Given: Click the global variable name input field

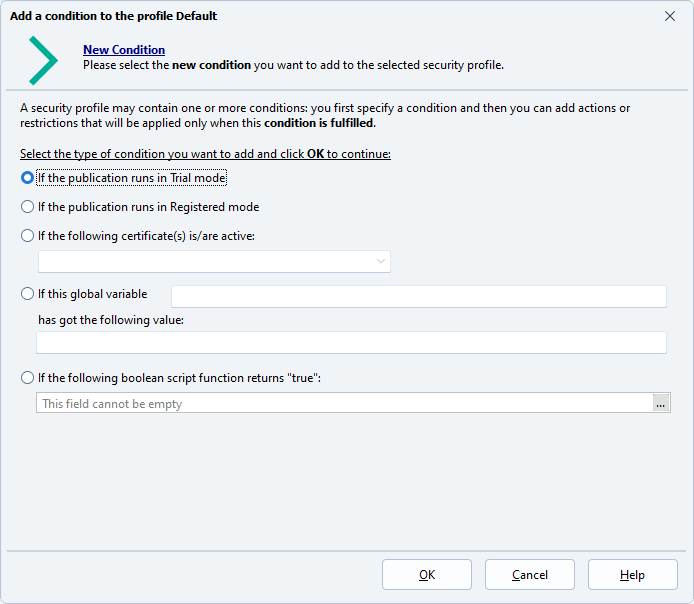Looking at the screenshot, I should [419, 296].
